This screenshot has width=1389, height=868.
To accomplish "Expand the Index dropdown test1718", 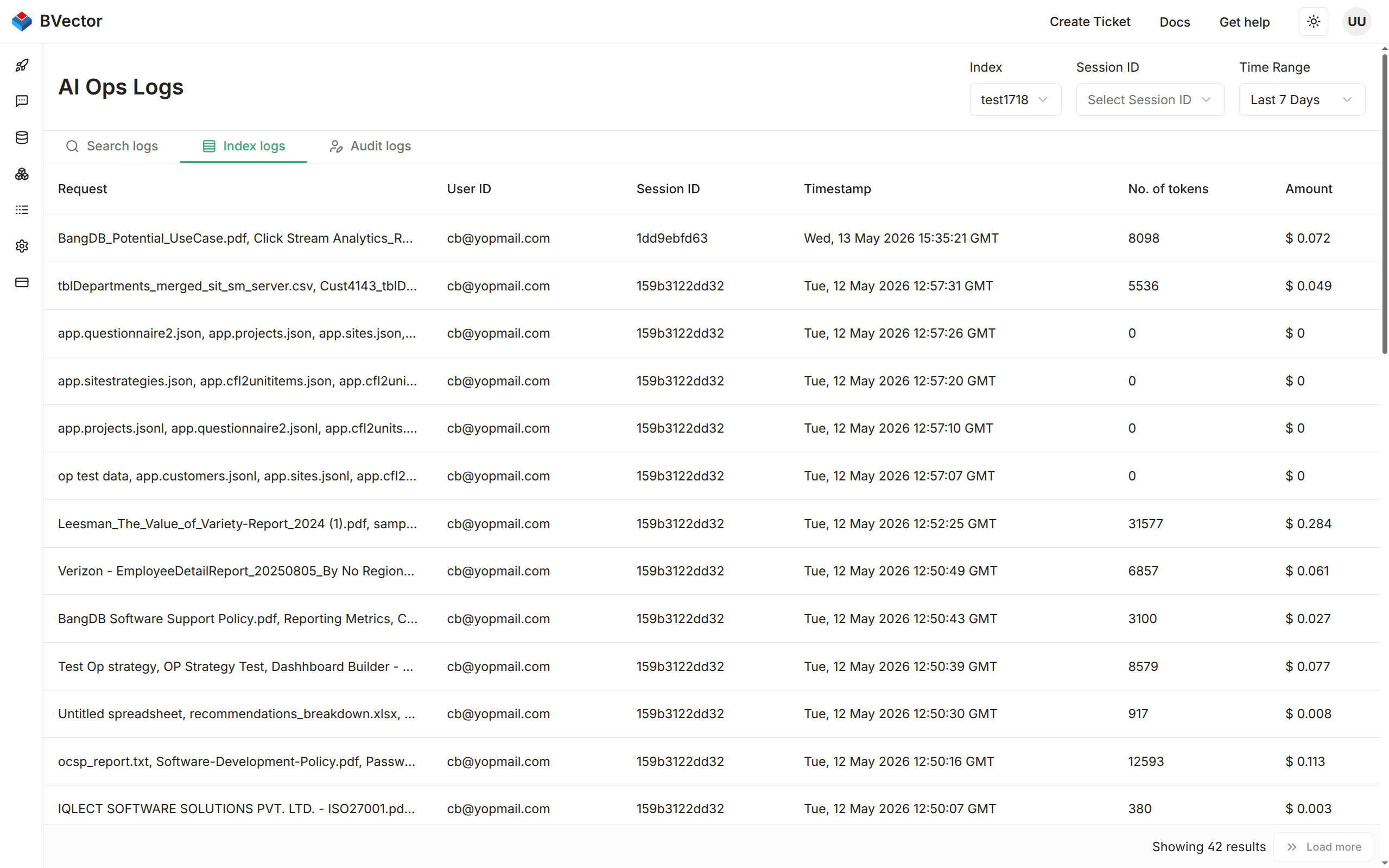I will pyautogui.click(x=1016, y=100).
